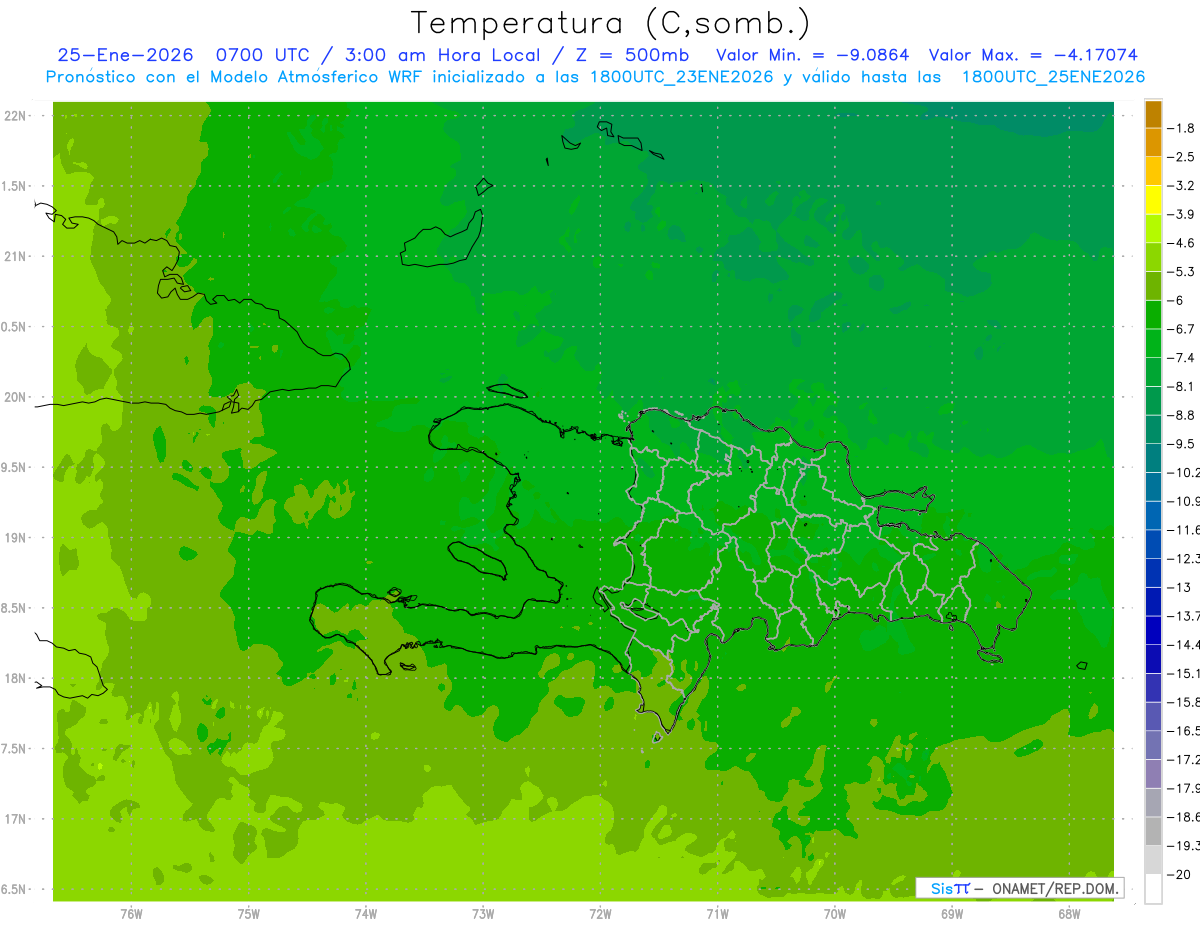Viewport: 1200px width, 927px height.
Task: Click the '76W' longitude axis label
Action: [131, 914]
